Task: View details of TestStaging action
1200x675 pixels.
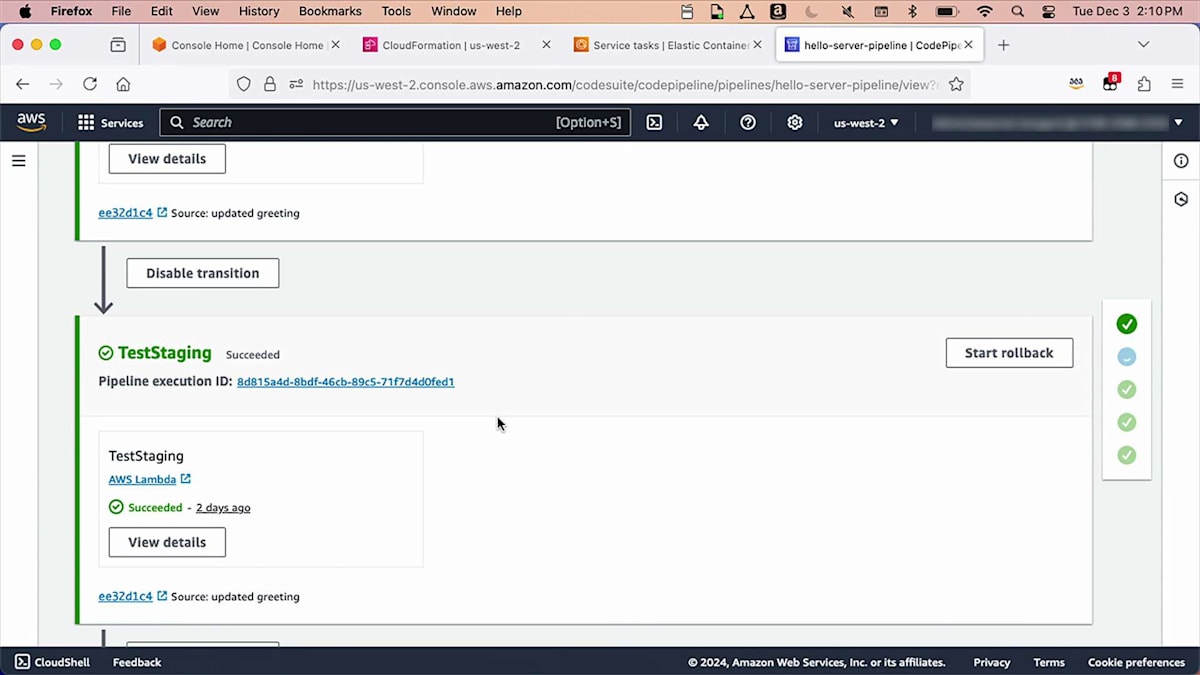Action: pyautogui.click(x=167, y=542)
